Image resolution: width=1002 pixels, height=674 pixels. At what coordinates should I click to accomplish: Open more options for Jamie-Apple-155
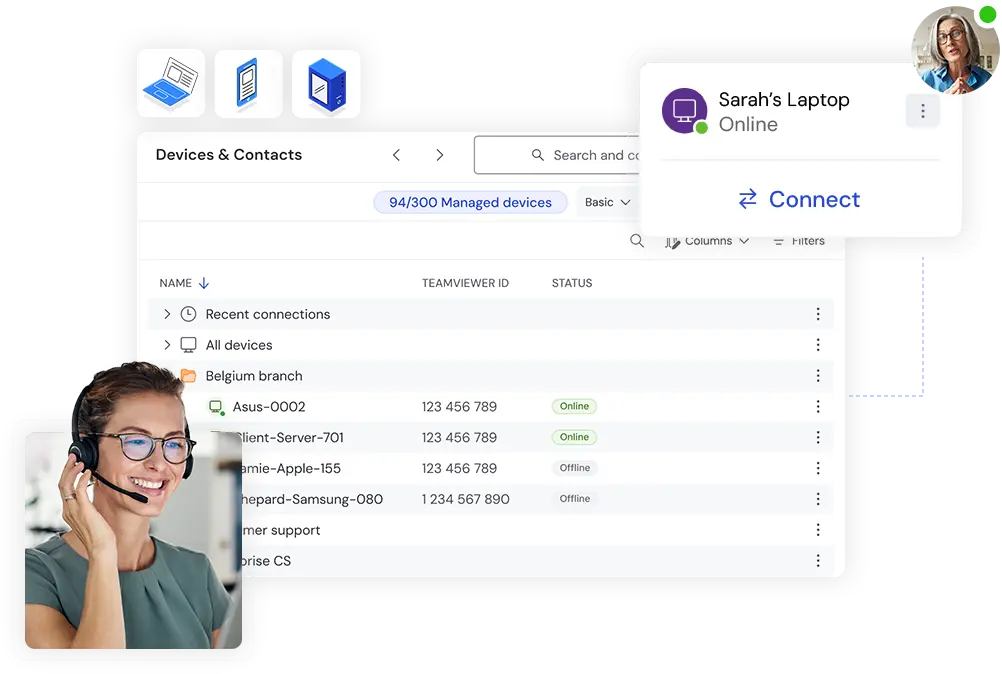(817, 468)
